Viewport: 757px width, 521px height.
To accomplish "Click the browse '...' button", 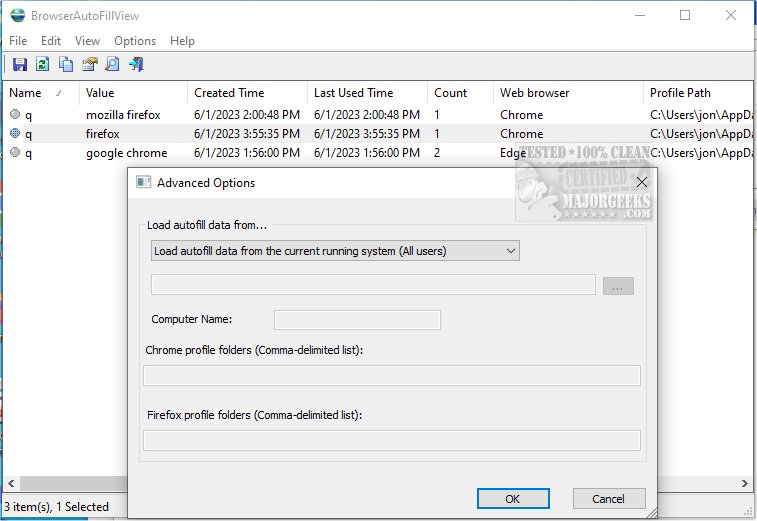I will click(618, 286).
